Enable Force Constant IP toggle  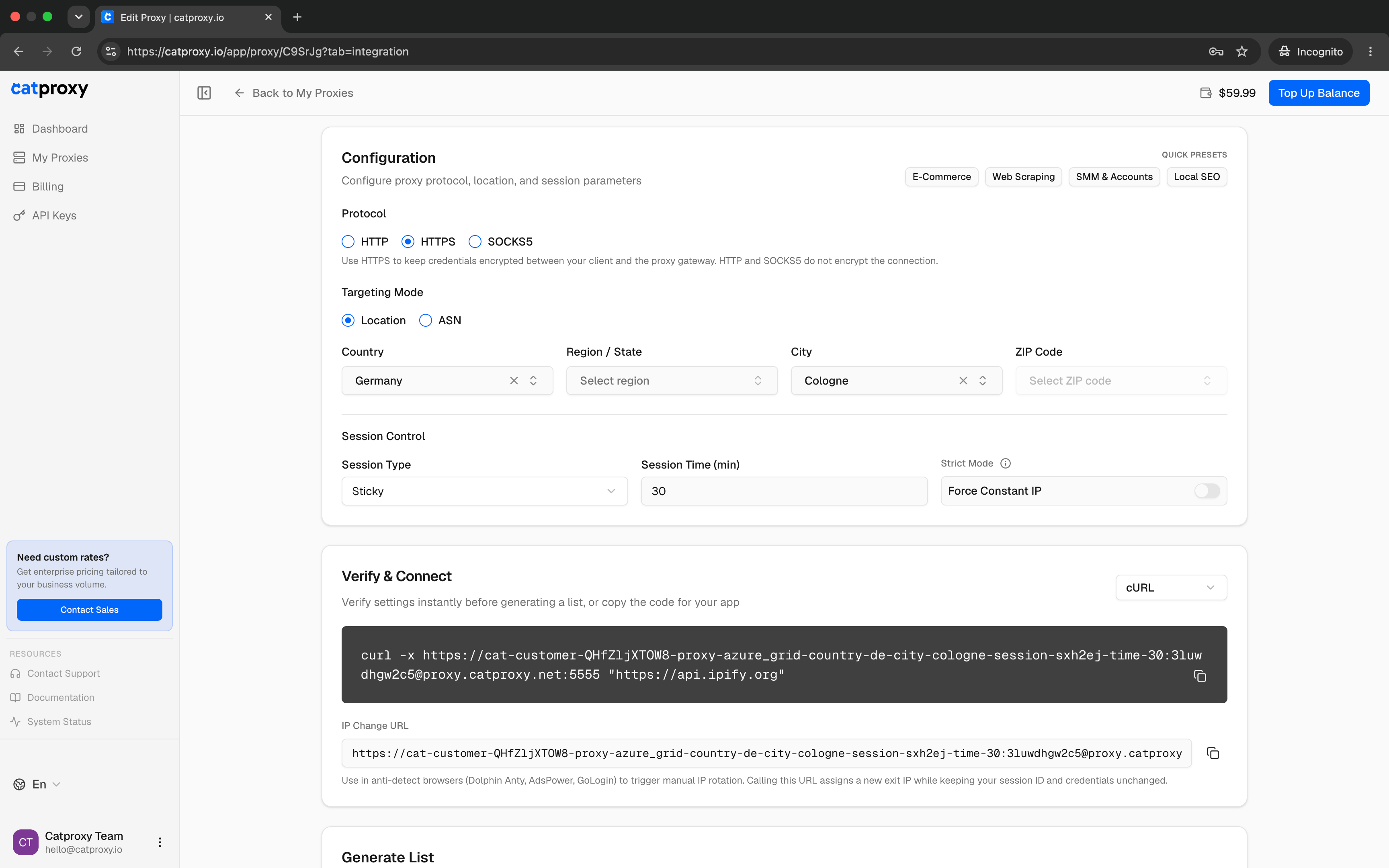tap(1207, 491)
